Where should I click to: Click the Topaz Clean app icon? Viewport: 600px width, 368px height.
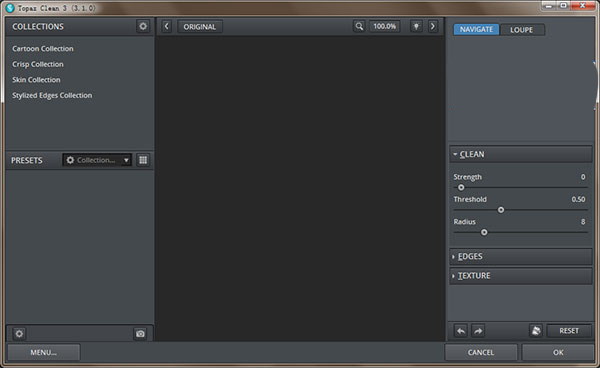tap(10, 8)
